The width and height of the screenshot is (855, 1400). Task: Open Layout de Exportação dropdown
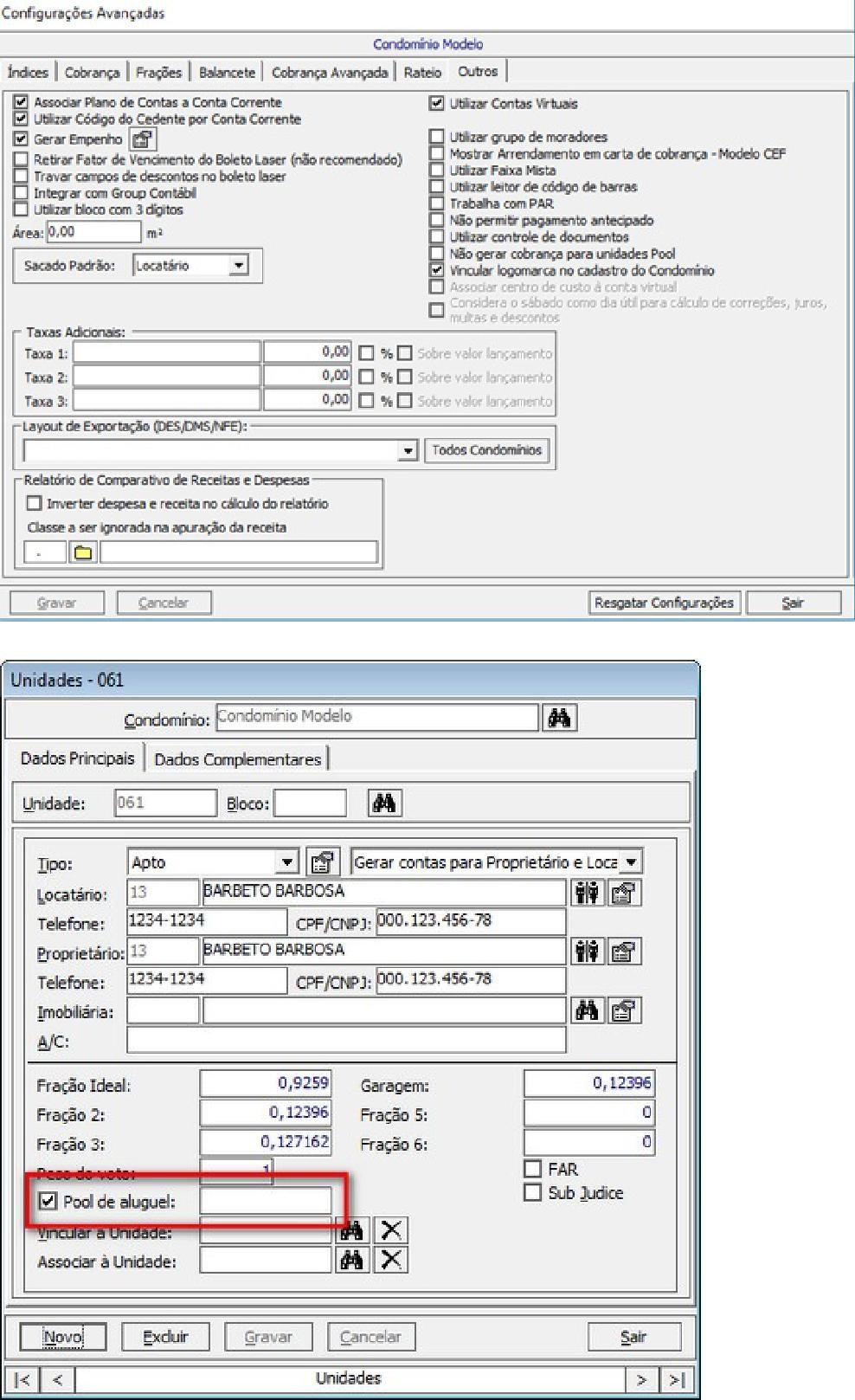pos(408,450)
